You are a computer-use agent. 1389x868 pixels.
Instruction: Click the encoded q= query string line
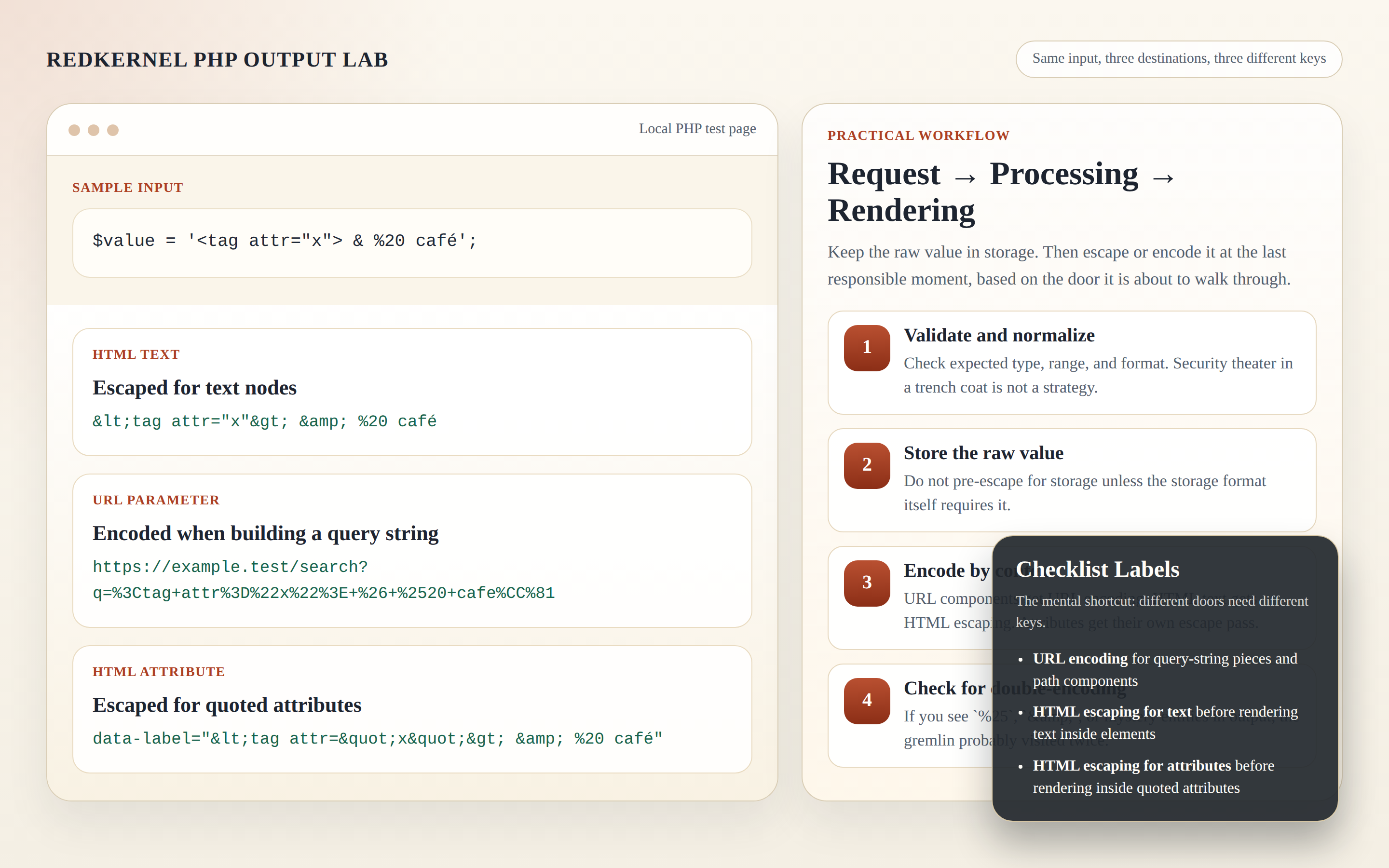click(324, 593)
